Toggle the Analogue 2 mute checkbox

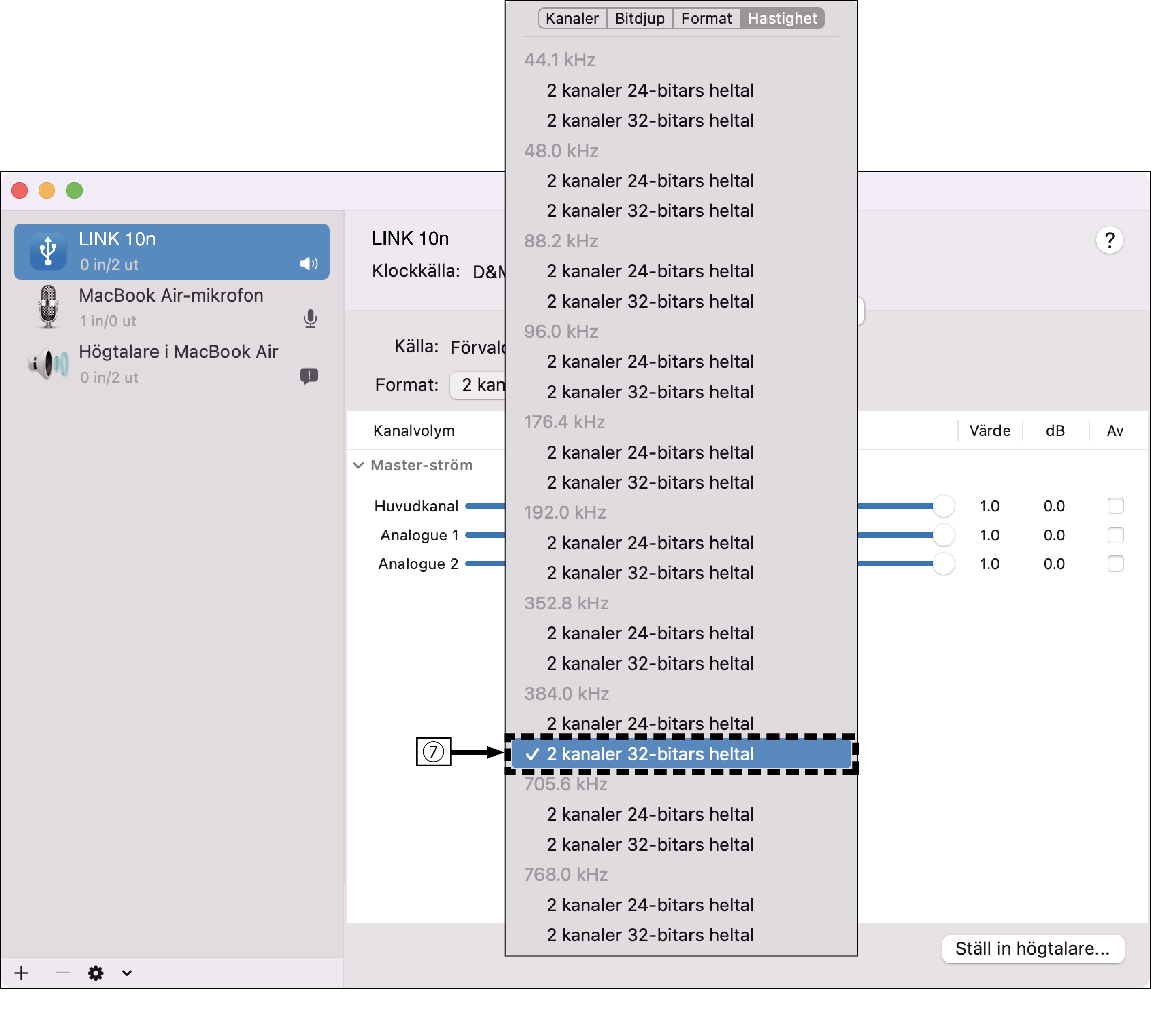(1115, 564)
